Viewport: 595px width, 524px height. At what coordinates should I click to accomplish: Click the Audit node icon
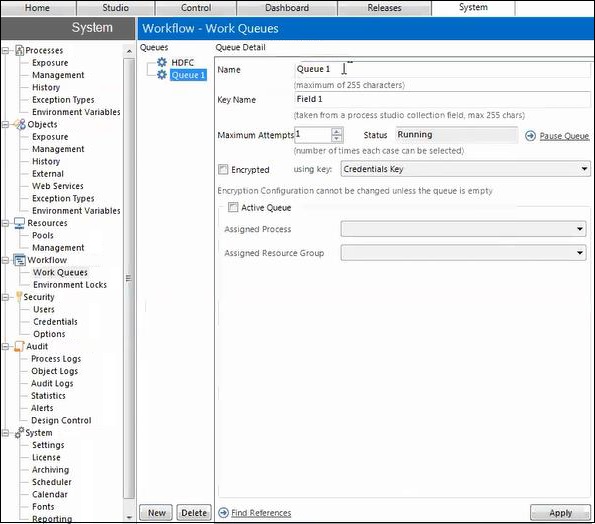19,346
